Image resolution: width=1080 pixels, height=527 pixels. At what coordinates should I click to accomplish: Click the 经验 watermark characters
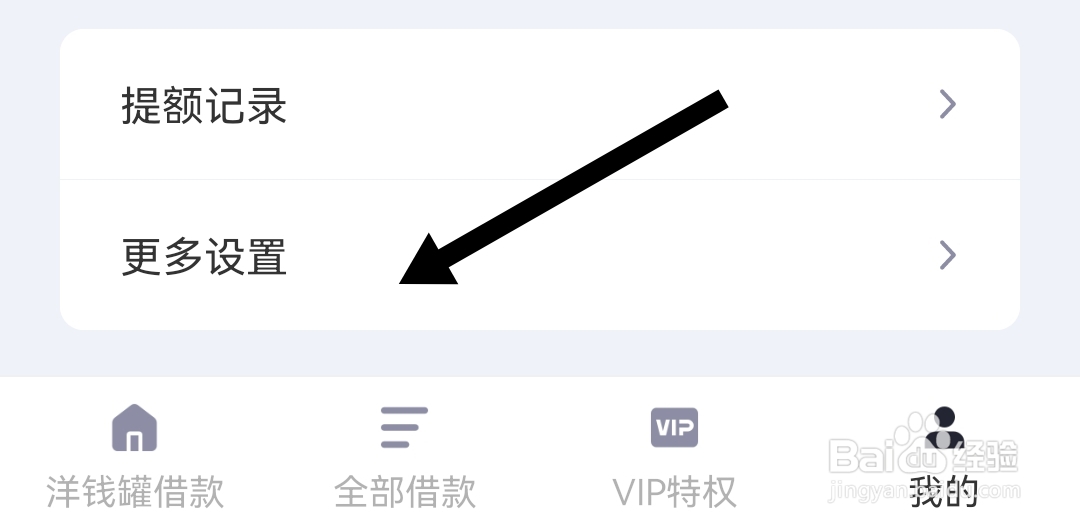click(x=986, y=455)
